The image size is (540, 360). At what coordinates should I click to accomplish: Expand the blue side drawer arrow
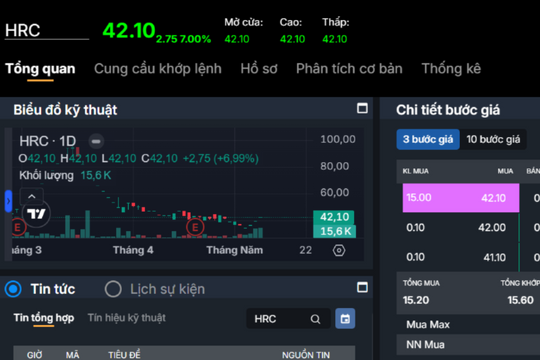coord(8,201)
